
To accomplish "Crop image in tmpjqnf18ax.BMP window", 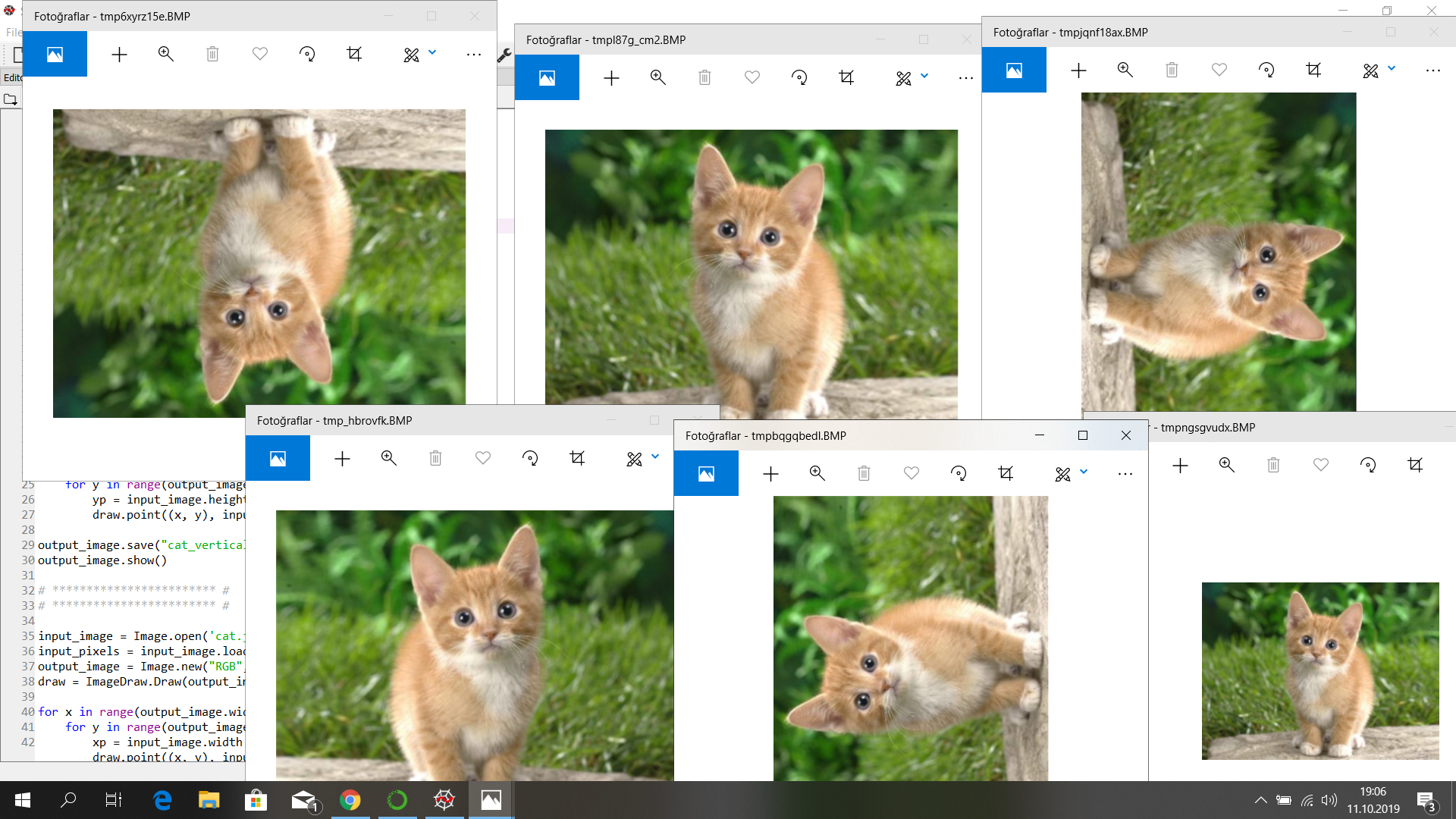I will pos(1313,70).
